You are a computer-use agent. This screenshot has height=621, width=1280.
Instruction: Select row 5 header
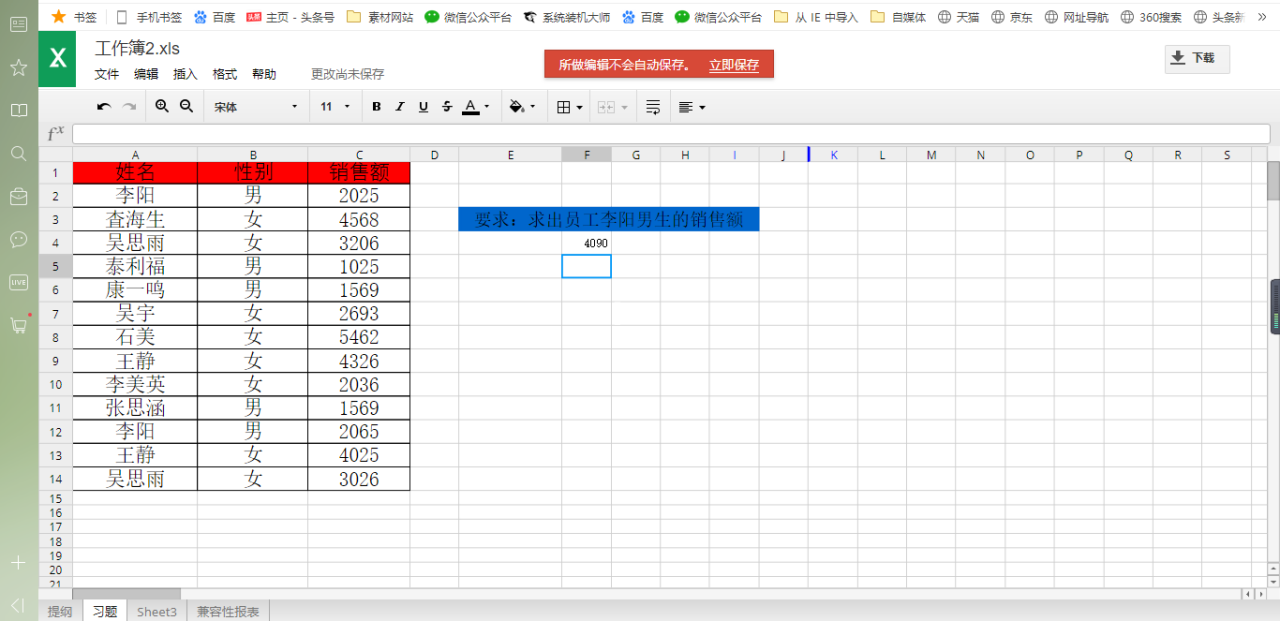click(x=55, y=266)
